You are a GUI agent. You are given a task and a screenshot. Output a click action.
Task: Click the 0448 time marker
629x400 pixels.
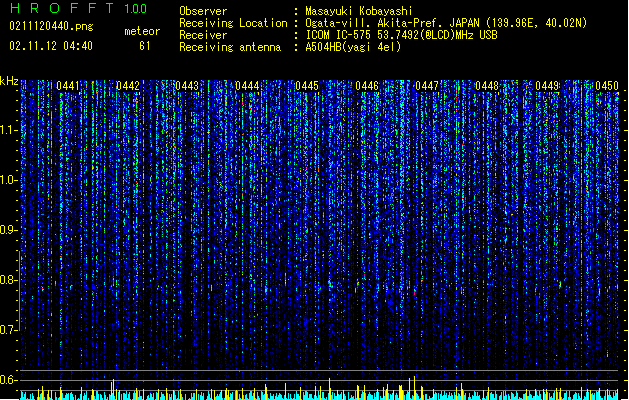click(487, 86)
